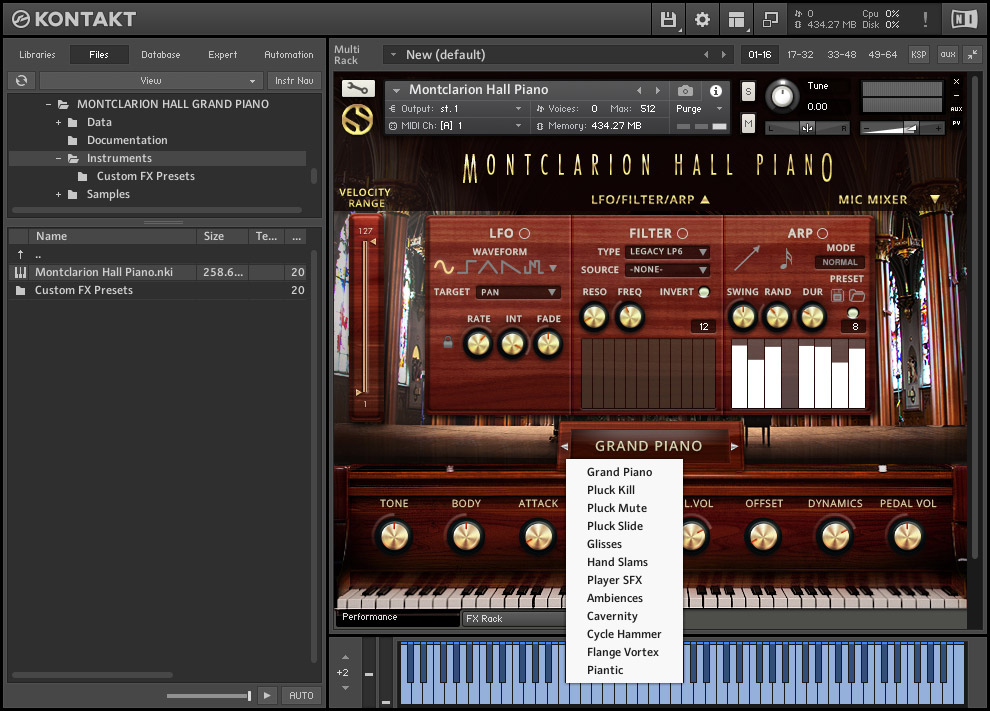990x711 pixels.
Task: Click the save disk icon in header
Action: pyautogui.click(x=668, y=19)
